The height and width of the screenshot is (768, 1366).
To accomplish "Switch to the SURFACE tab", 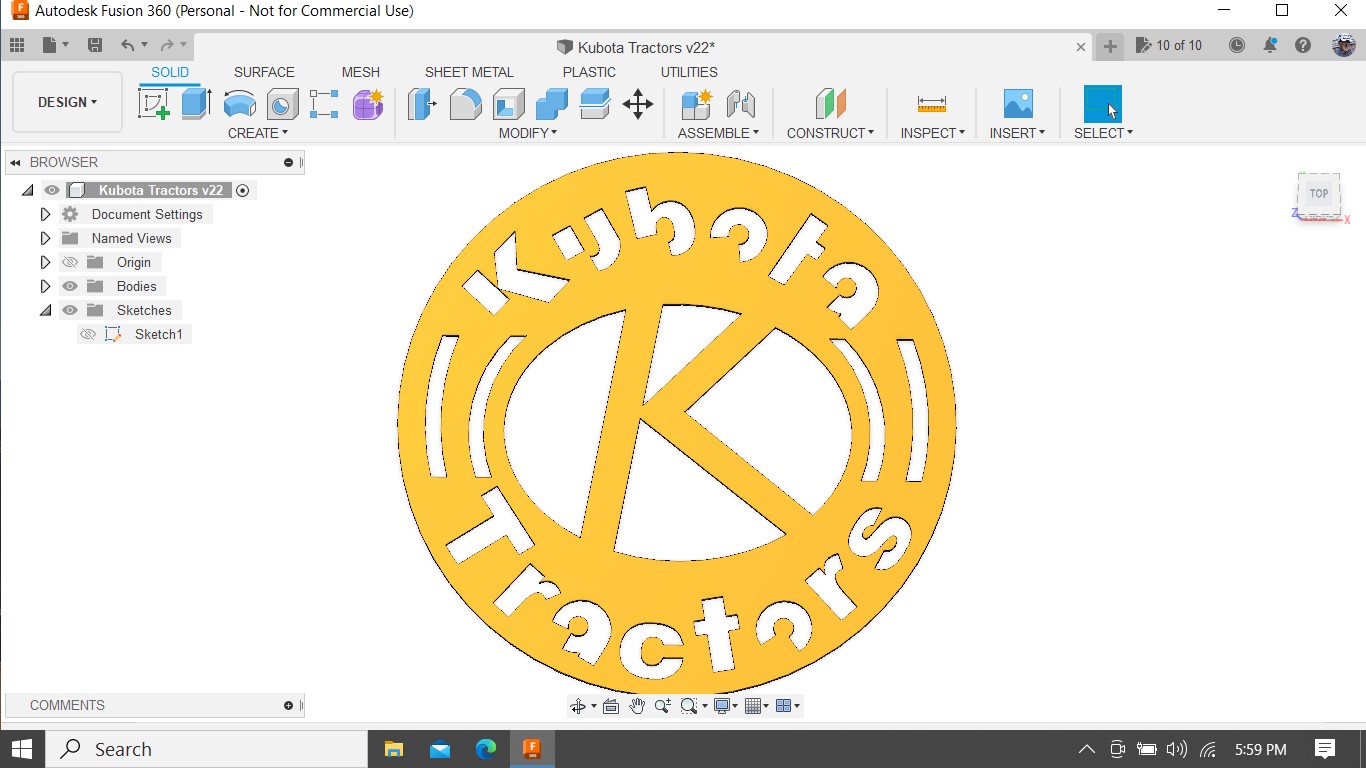I will 264,72.
